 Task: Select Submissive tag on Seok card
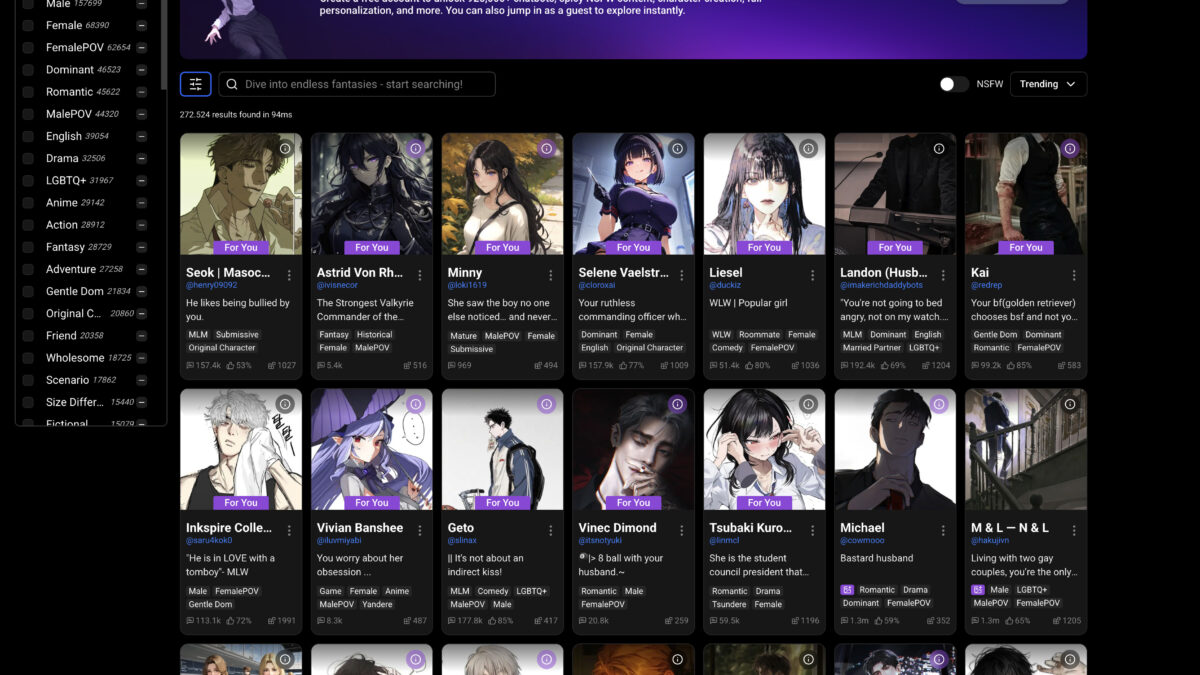[237, 335]
